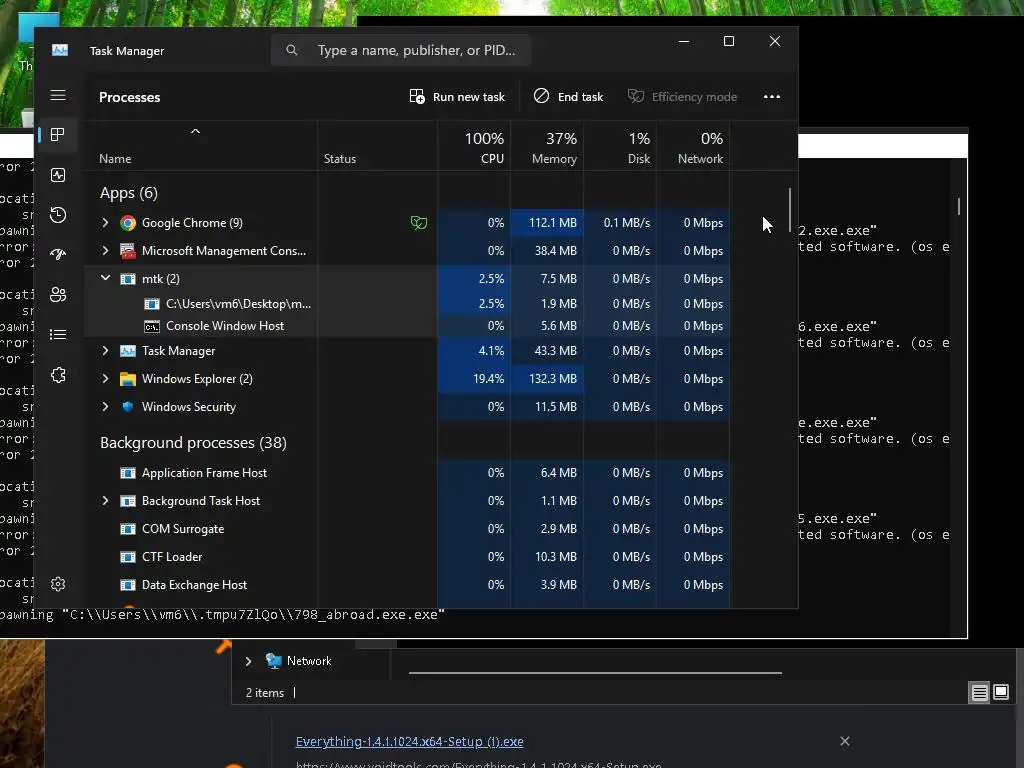This screenshot has width=1024, height=768.
Task: Open Task Manager Settings gear icon
Action: 58,584
